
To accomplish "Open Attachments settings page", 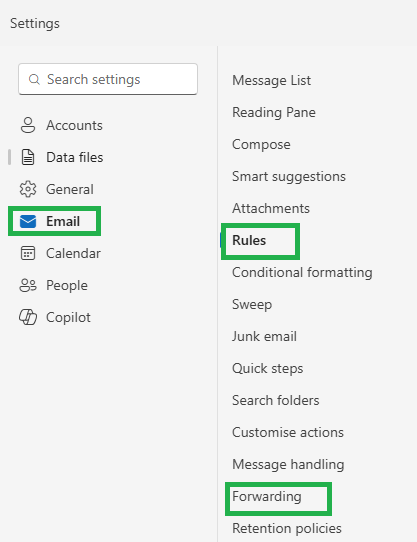I will pos(271,208).
